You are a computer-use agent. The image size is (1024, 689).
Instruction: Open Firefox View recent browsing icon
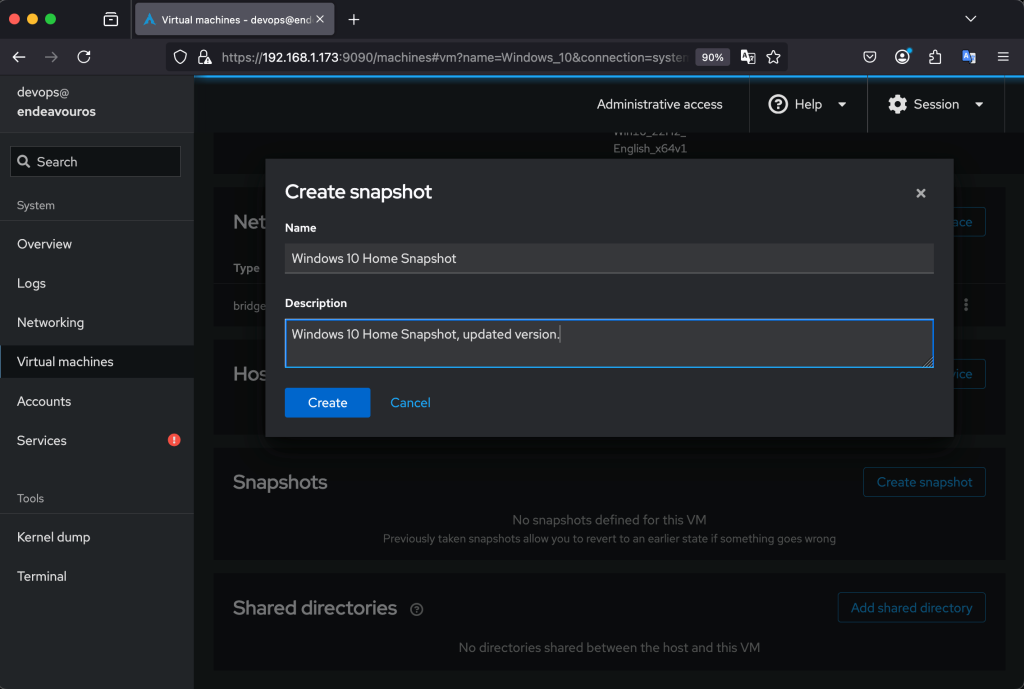click(111, 20)
